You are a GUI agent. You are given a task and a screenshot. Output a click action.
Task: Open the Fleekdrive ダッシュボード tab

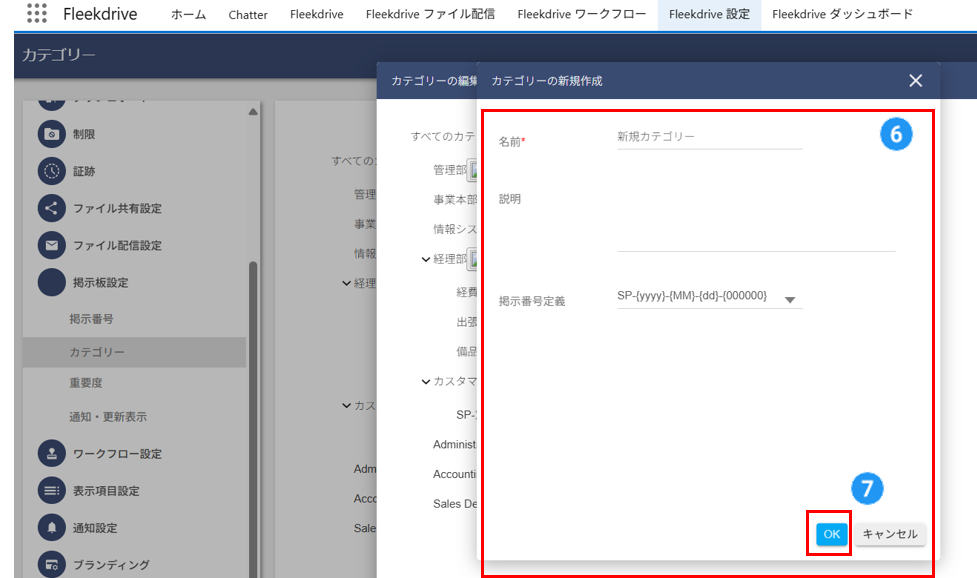[842, 14]
